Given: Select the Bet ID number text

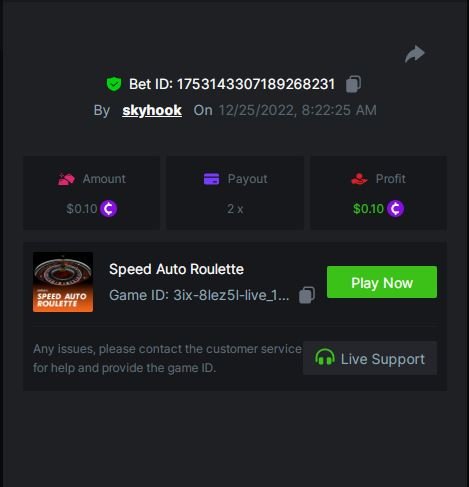Looking at the screenshot, I should pyautogui.click(x=256, y=84).
